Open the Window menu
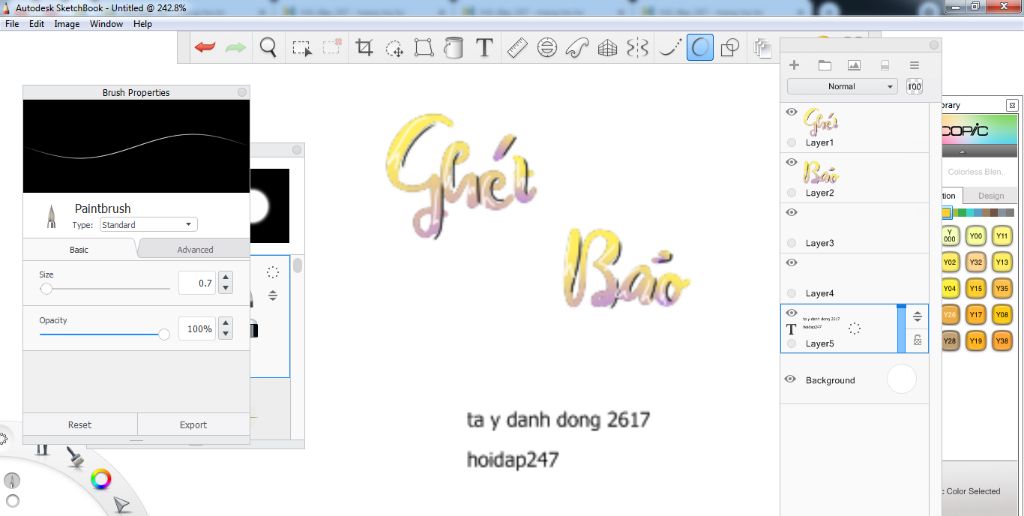1024x516 pixels. 106,24
